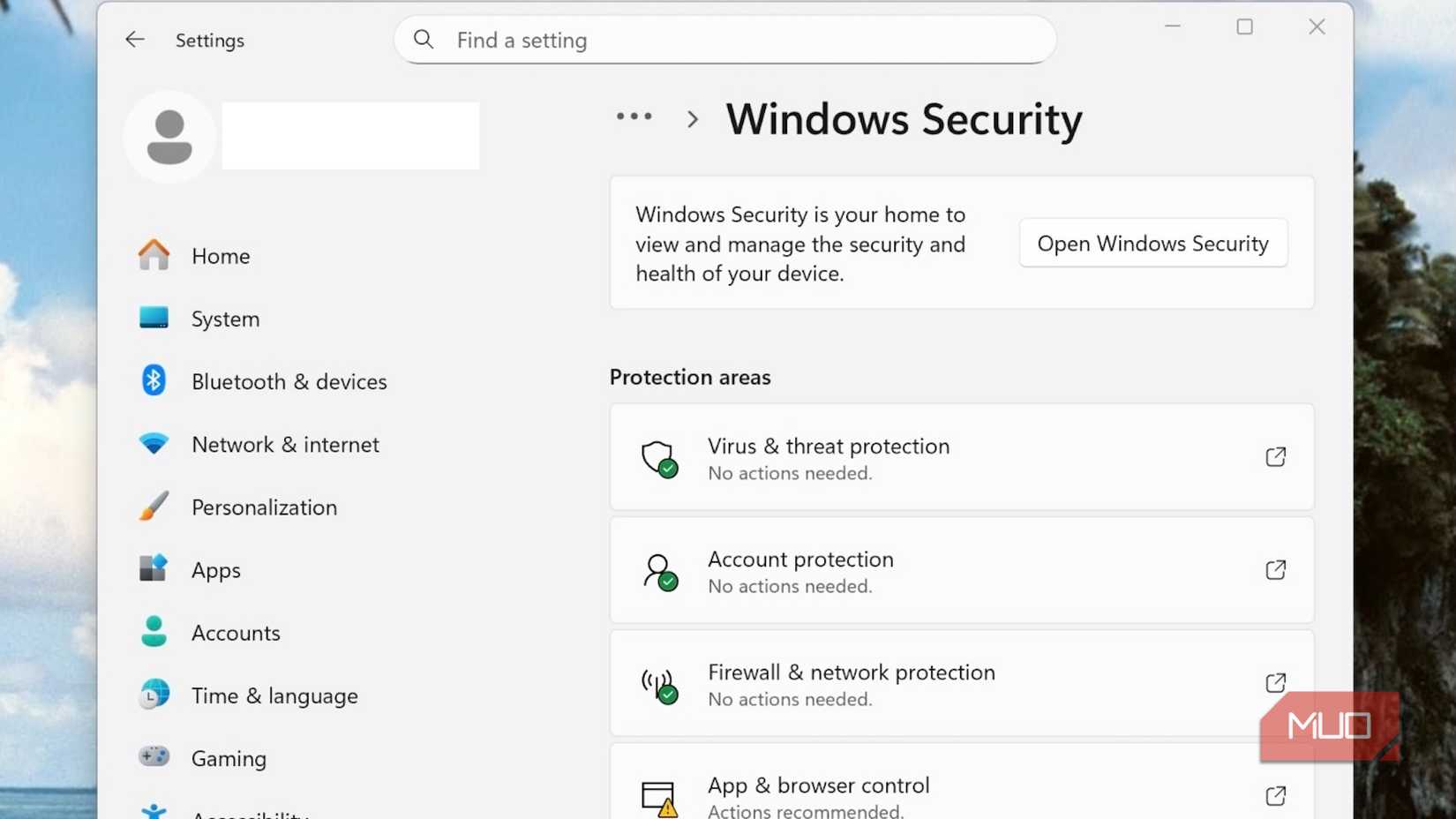The height and width of the screenshot is (819, 1456).
Task: Open Bluetooth & devices settings
Action: coord(289,381)
